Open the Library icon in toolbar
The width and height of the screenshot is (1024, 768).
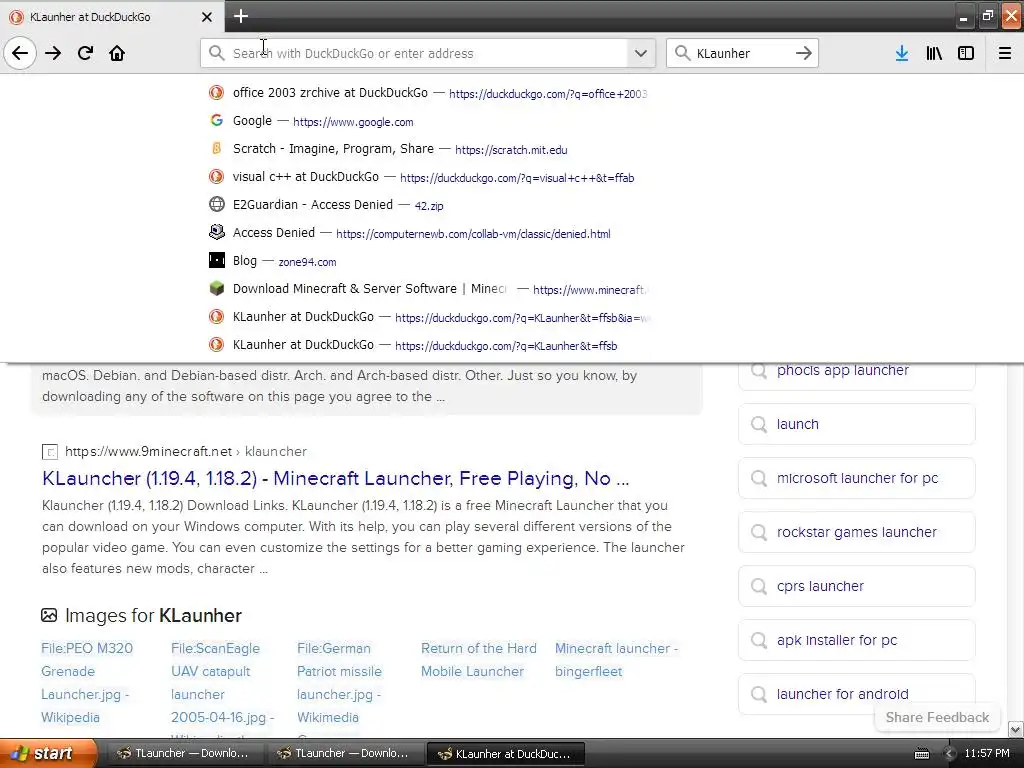[x=934, y=53]
